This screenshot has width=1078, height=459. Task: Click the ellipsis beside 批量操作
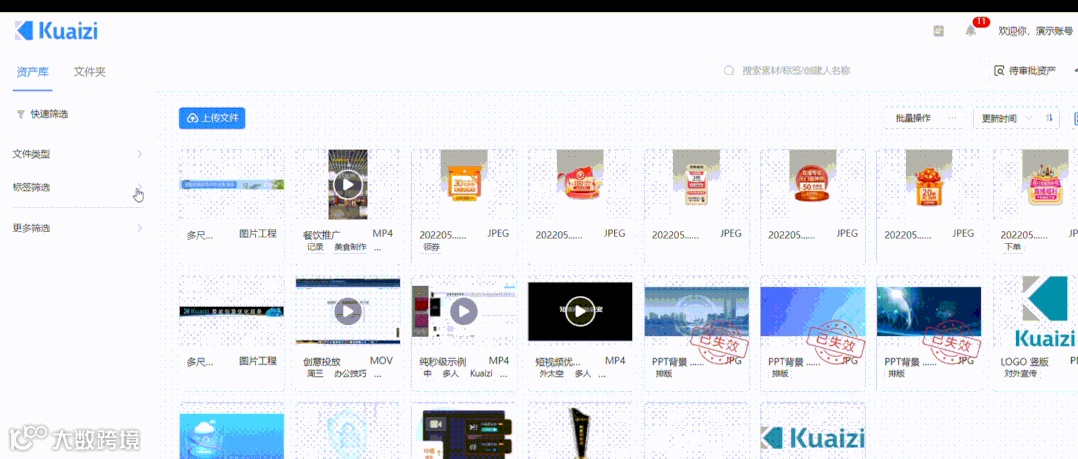[x=952, y=118]
